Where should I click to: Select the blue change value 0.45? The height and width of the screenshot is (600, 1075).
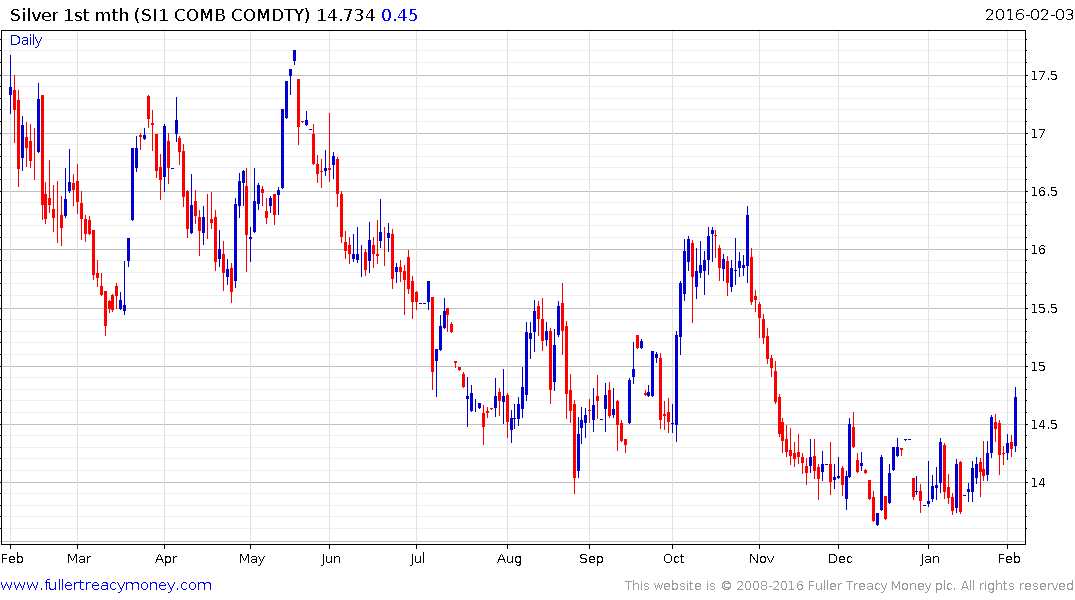[x=399, y=15]
